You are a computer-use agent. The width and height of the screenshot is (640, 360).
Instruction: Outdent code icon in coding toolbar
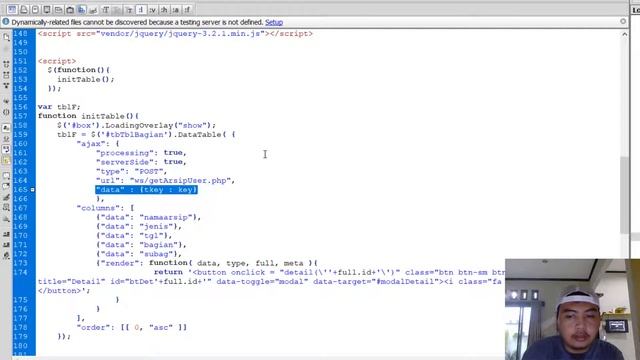coord(6,245)
